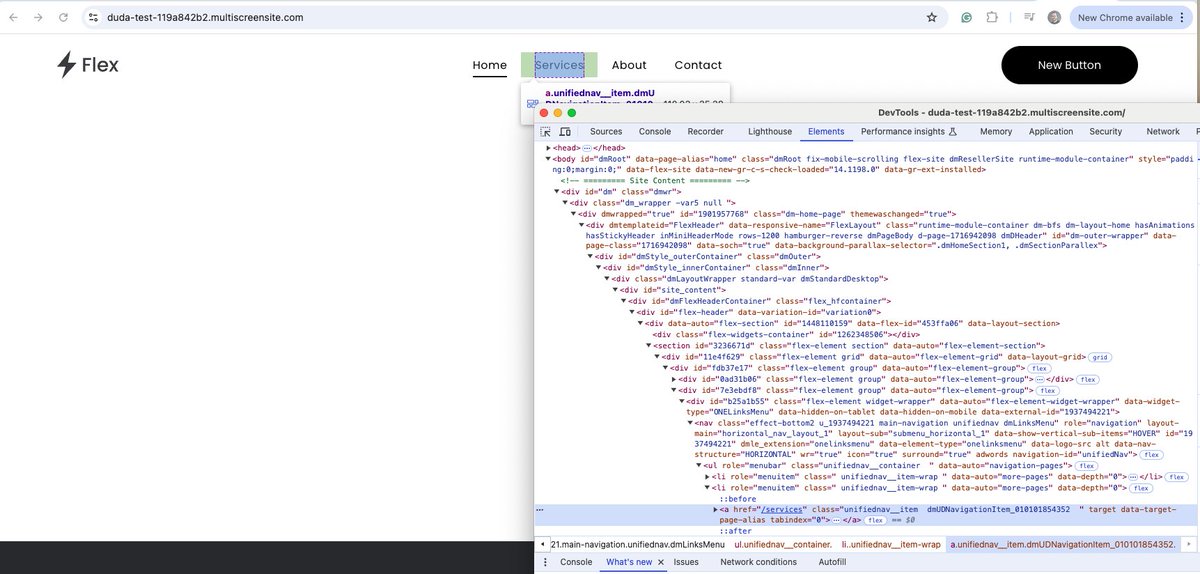The image size is (1200, 574).
Task: Toggle flex badge on selected anchor row
Action: coord(875,520)
